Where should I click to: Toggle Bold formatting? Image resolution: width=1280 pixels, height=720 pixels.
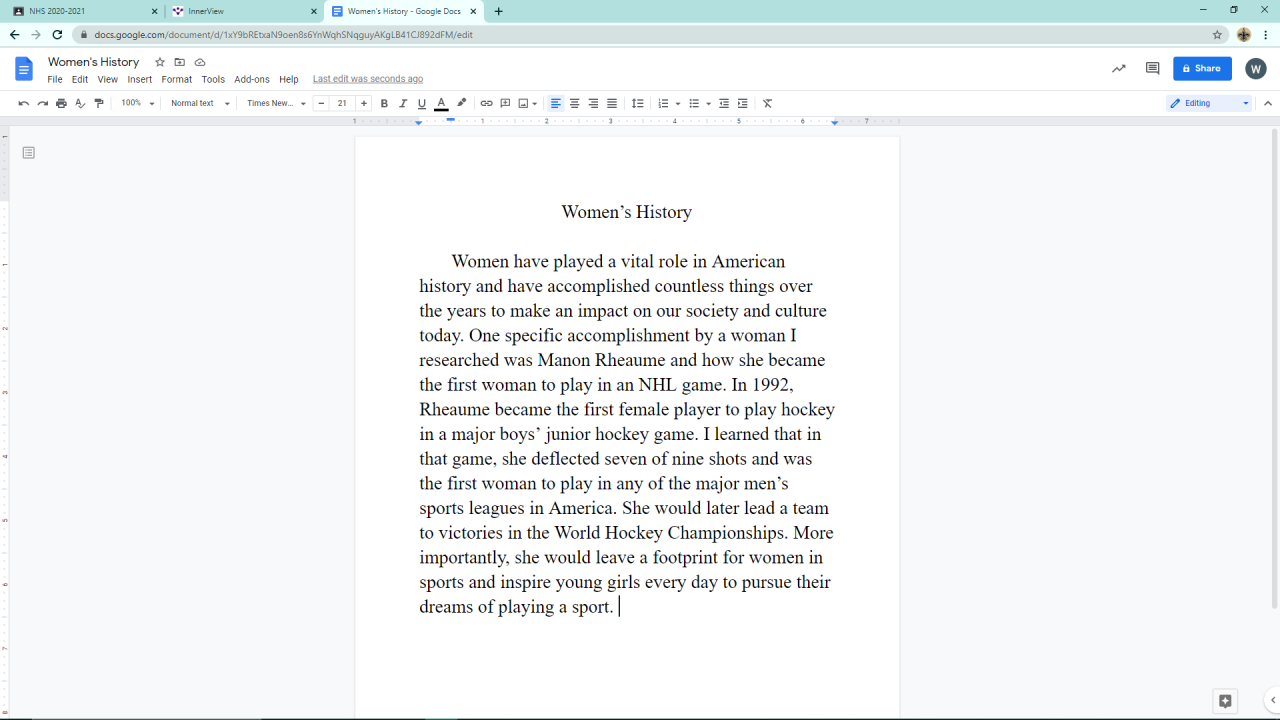pos(384,103)
